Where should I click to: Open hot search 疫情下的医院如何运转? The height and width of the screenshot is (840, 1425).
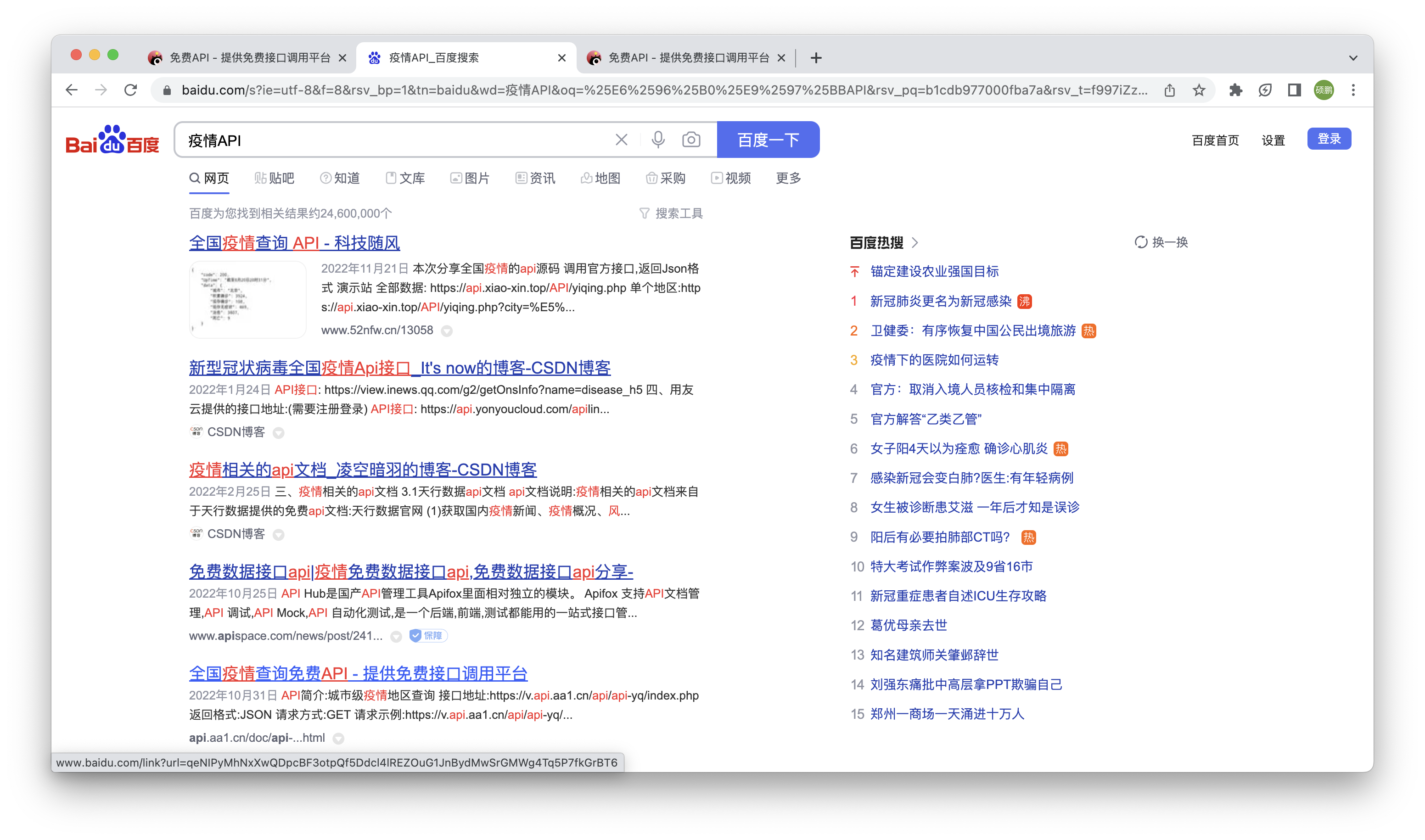[934, 360]
